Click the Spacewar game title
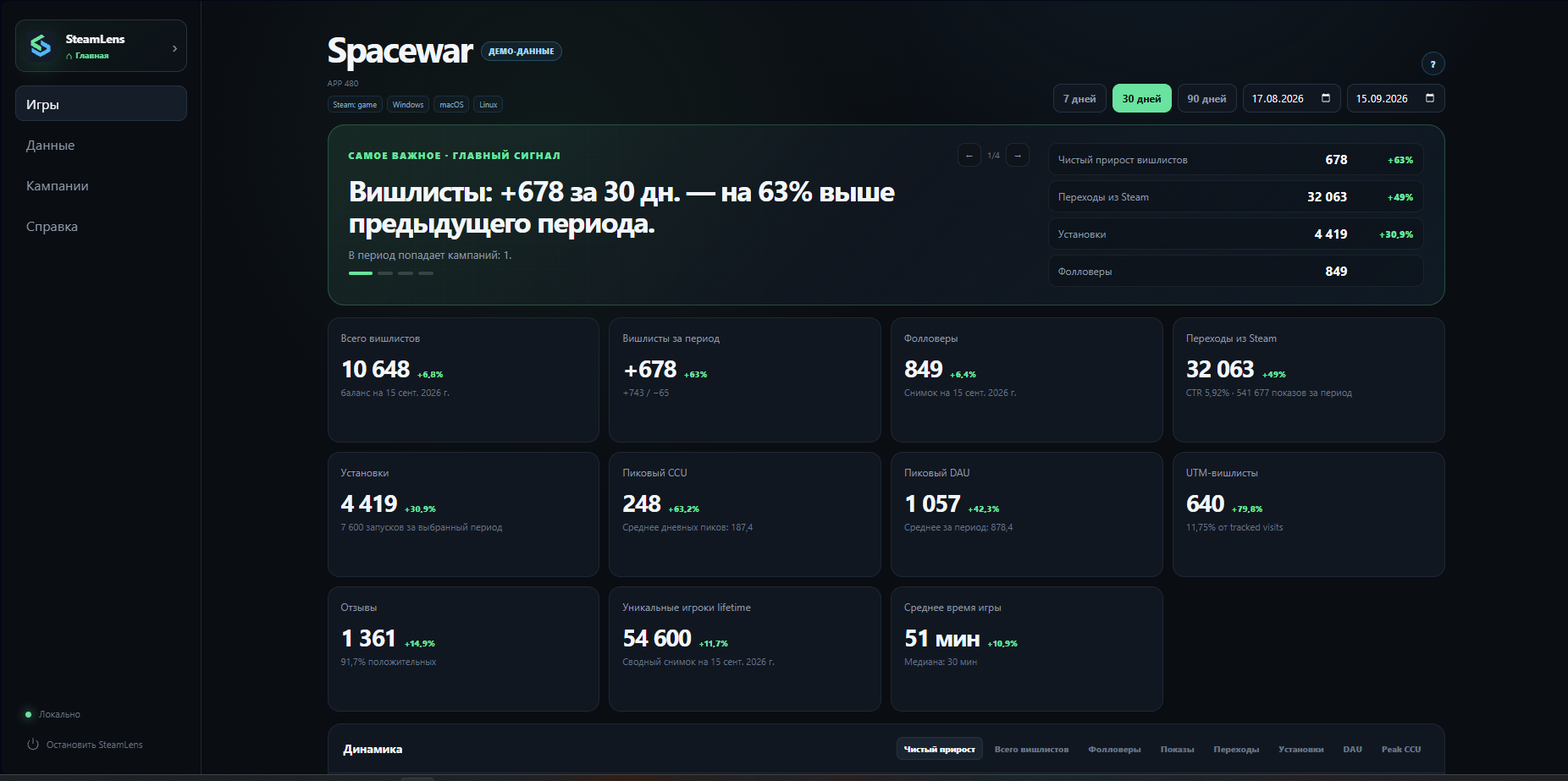1568x781 pixels. tap(400, 51)
